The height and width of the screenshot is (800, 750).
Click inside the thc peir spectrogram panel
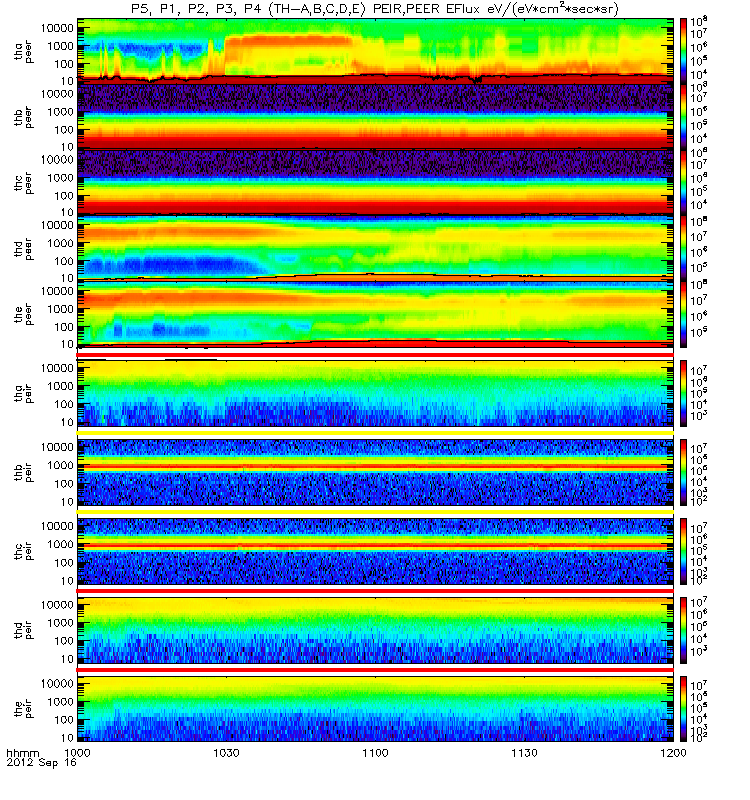click(375, 552)
